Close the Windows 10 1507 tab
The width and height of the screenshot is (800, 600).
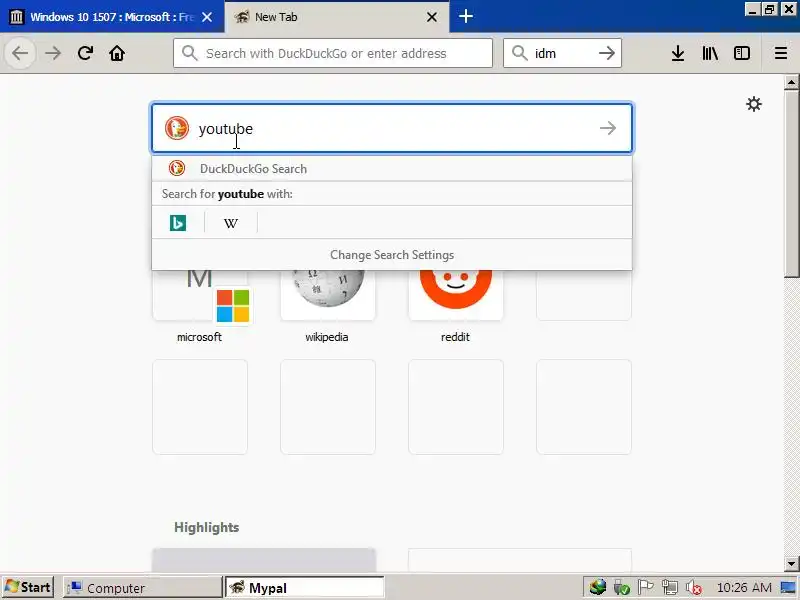pos(207,17)
